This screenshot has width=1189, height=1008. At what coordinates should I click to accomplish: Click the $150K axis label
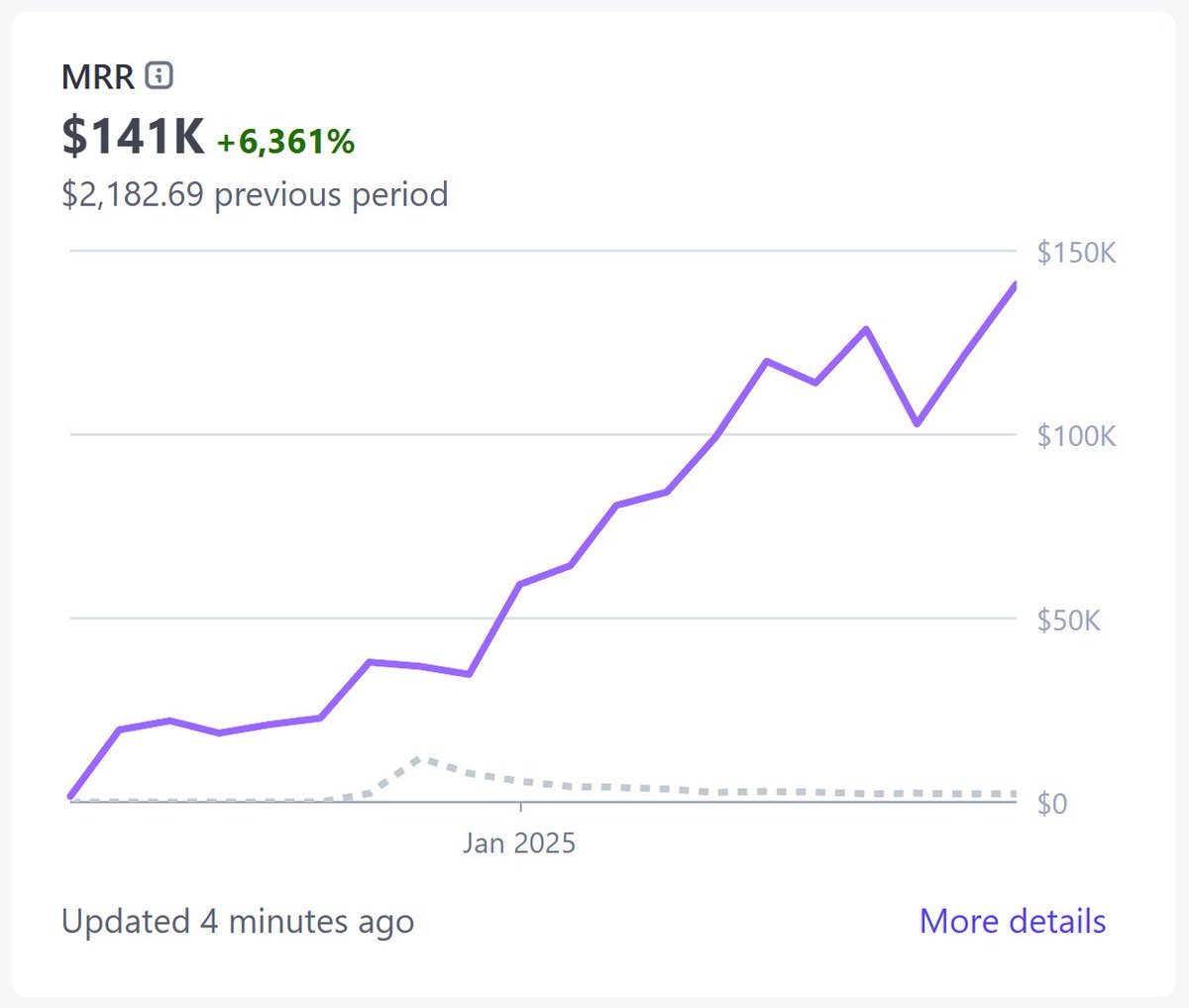(1076, 253)
